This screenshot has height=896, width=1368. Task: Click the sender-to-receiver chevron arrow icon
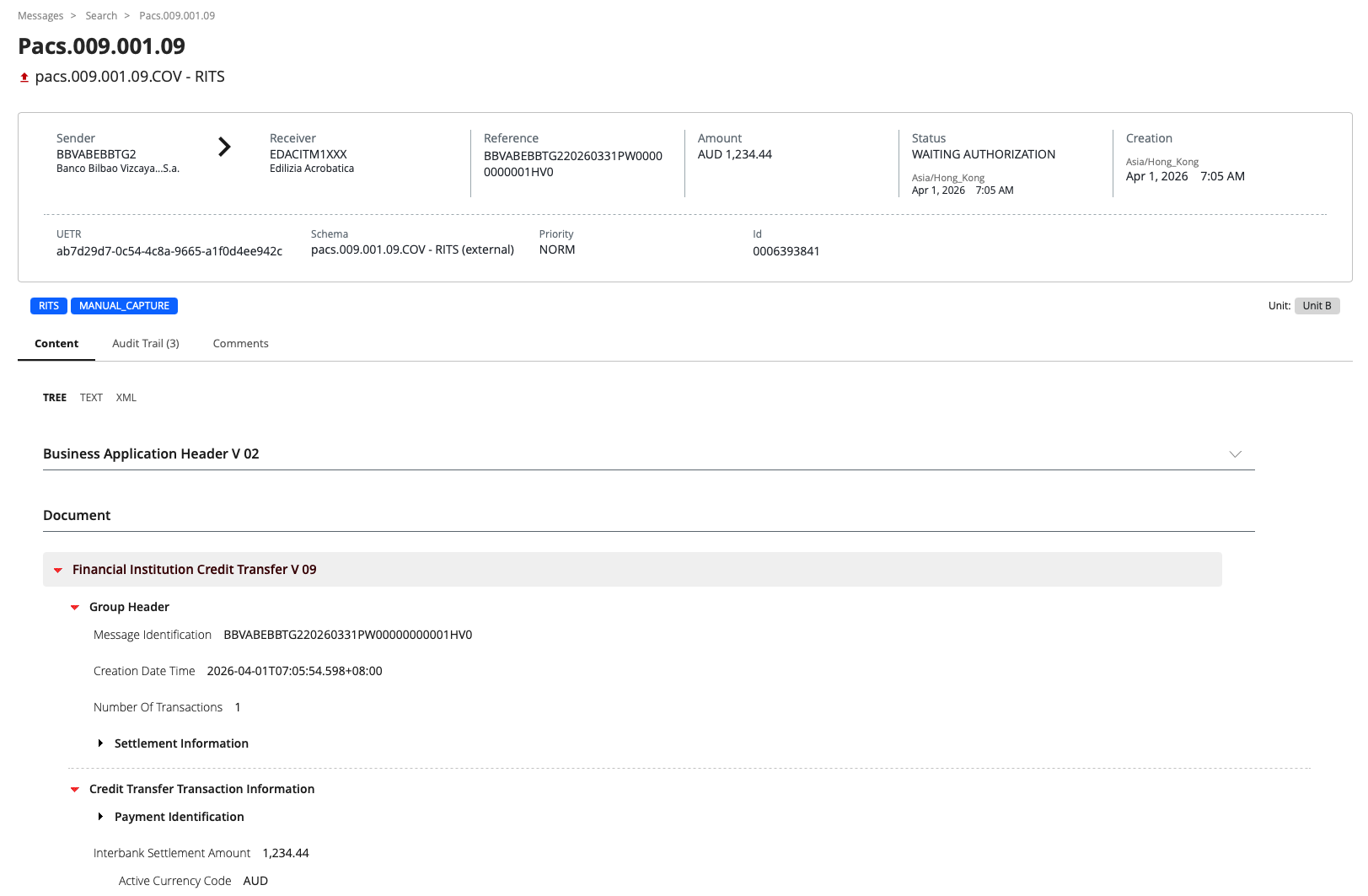[224, 147]
